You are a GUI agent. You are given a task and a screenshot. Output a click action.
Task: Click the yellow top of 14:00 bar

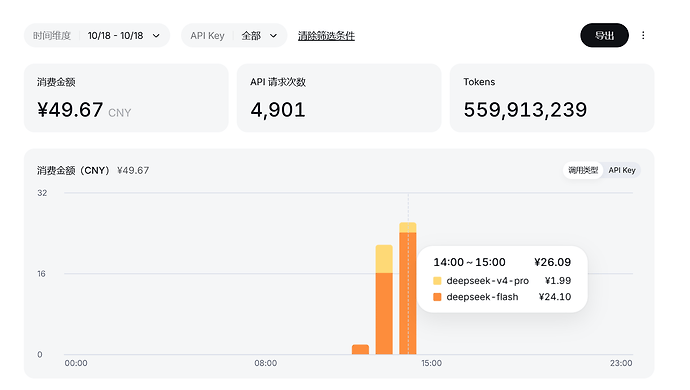[x=407, y=228]
